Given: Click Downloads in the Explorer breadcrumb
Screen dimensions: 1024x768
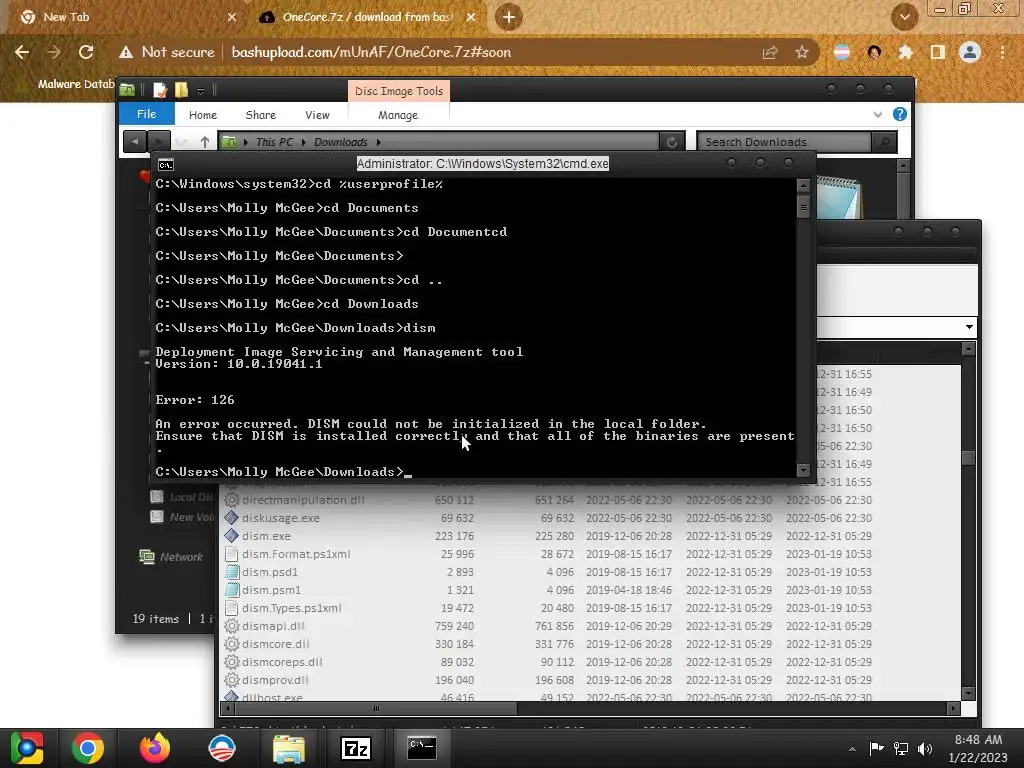Looking at the screenshot, I should click(340, 142).
